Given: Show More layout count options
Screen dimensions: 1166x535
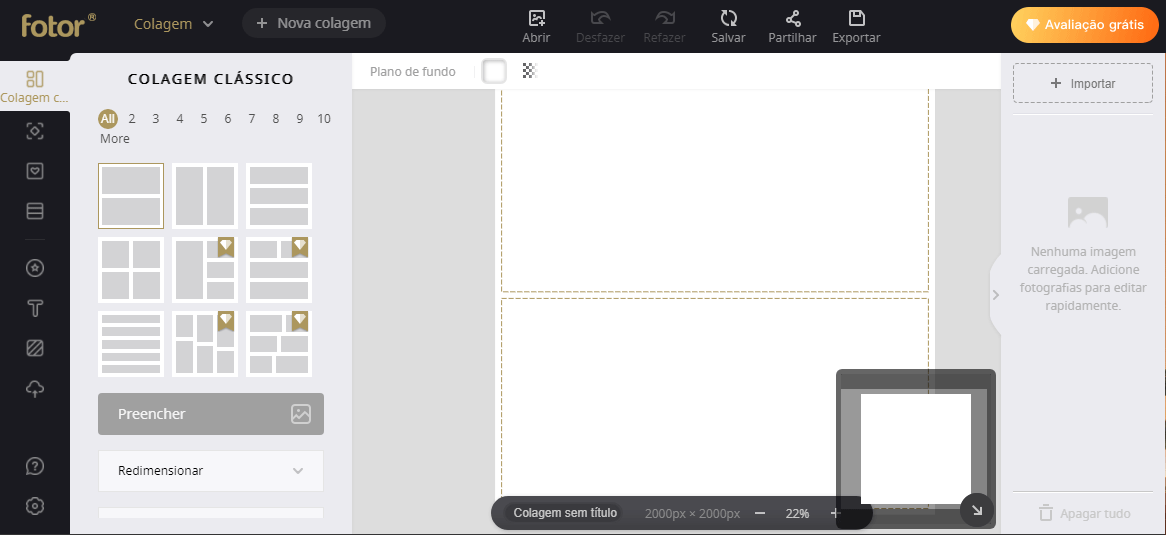Looking at the screenshot, I should click(x=115, y=139).
